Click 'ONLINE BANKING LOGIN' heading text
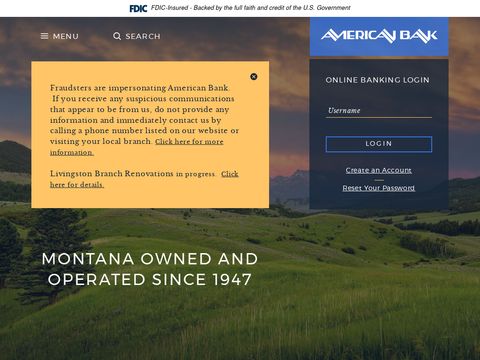 (x=377, y=80)
